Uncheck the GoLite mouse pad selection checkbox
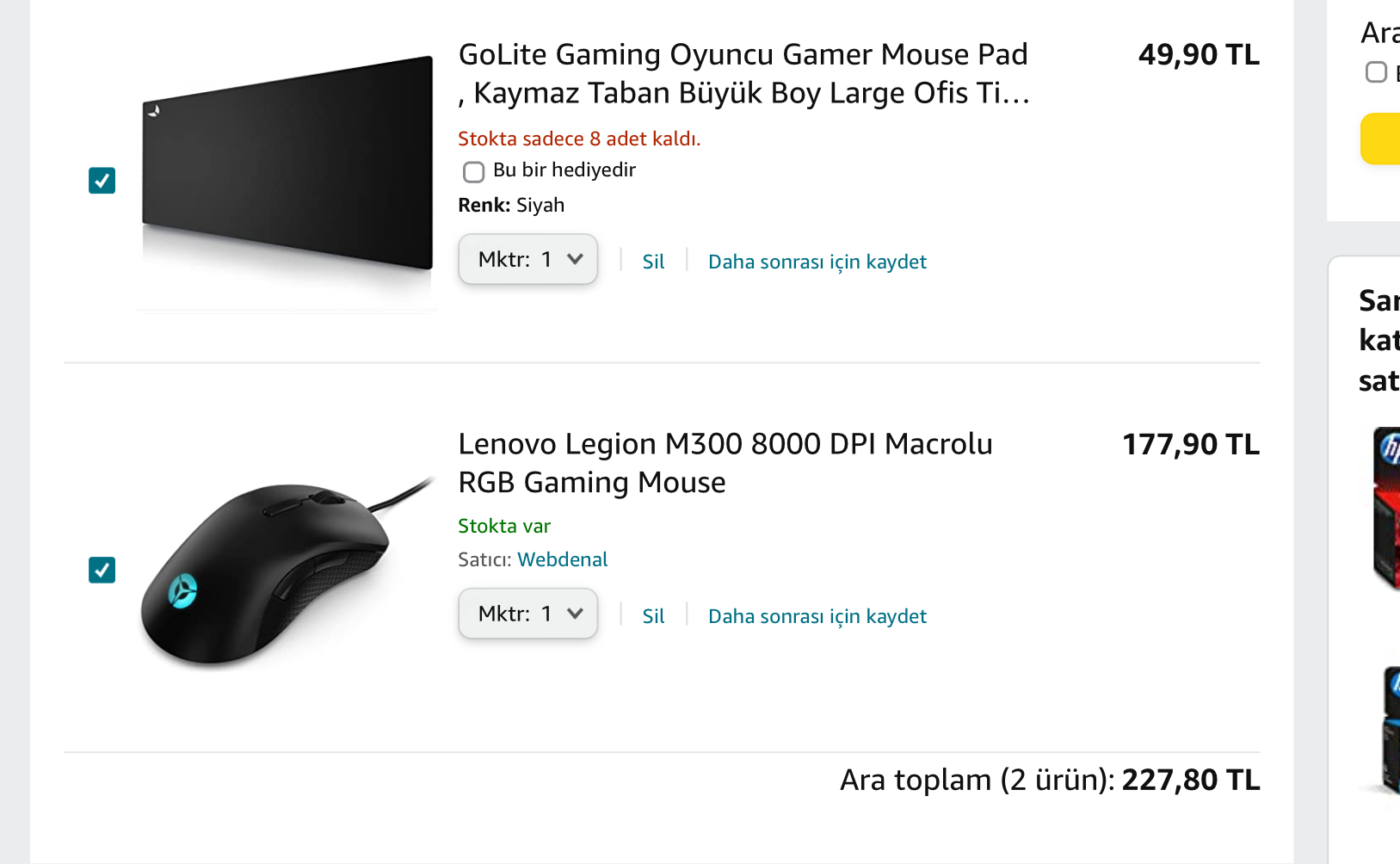The height and width of the screenshot is (864, 1400). (102, 181)
